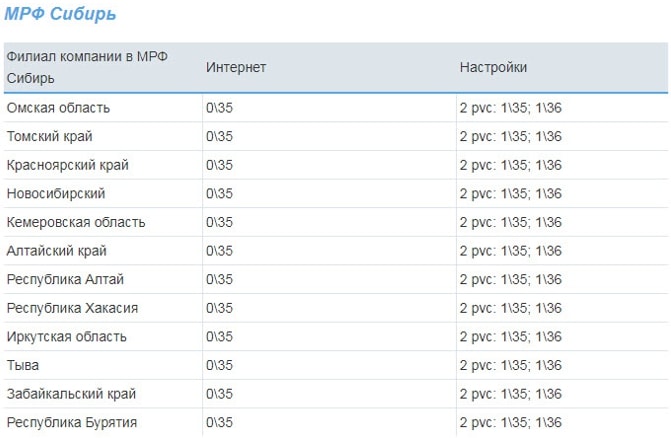The width and height of the screenshot is (671, 438).
Task: Select the «Новосибирский» row name
Action: 55,193
